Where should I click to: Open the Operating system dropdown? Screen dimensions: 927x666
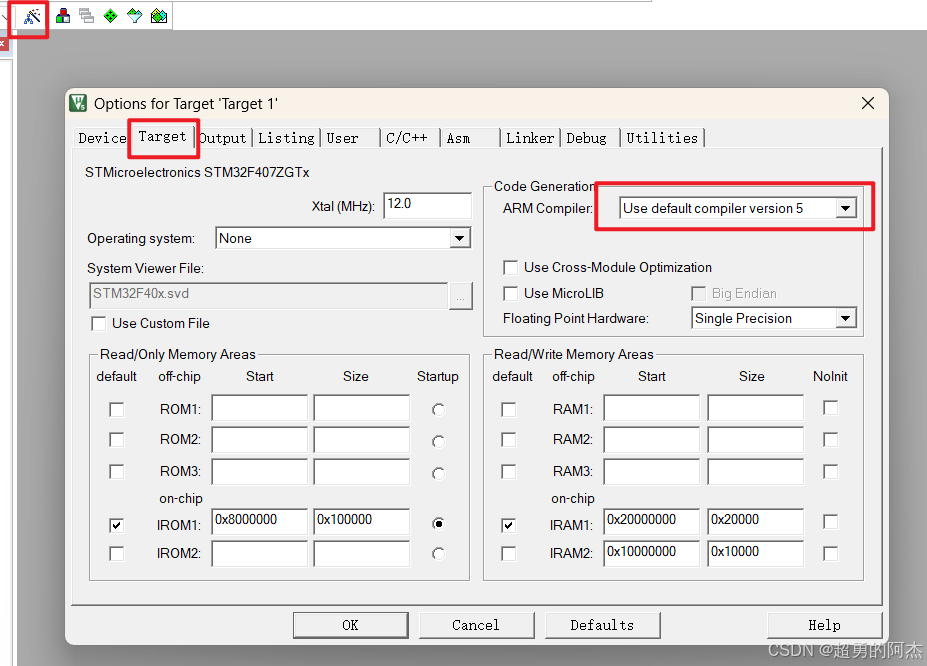pos(343,238)
